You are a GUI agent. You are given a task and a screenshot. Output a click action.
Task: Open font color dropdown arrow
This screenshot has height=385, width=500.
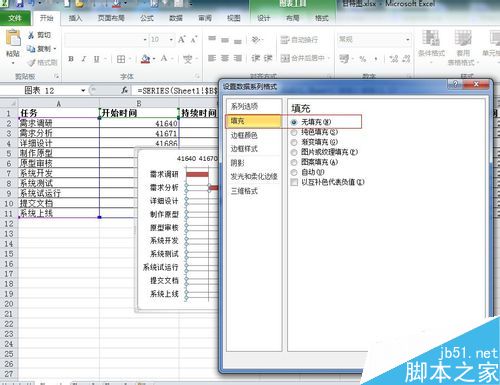pos(172,59)
